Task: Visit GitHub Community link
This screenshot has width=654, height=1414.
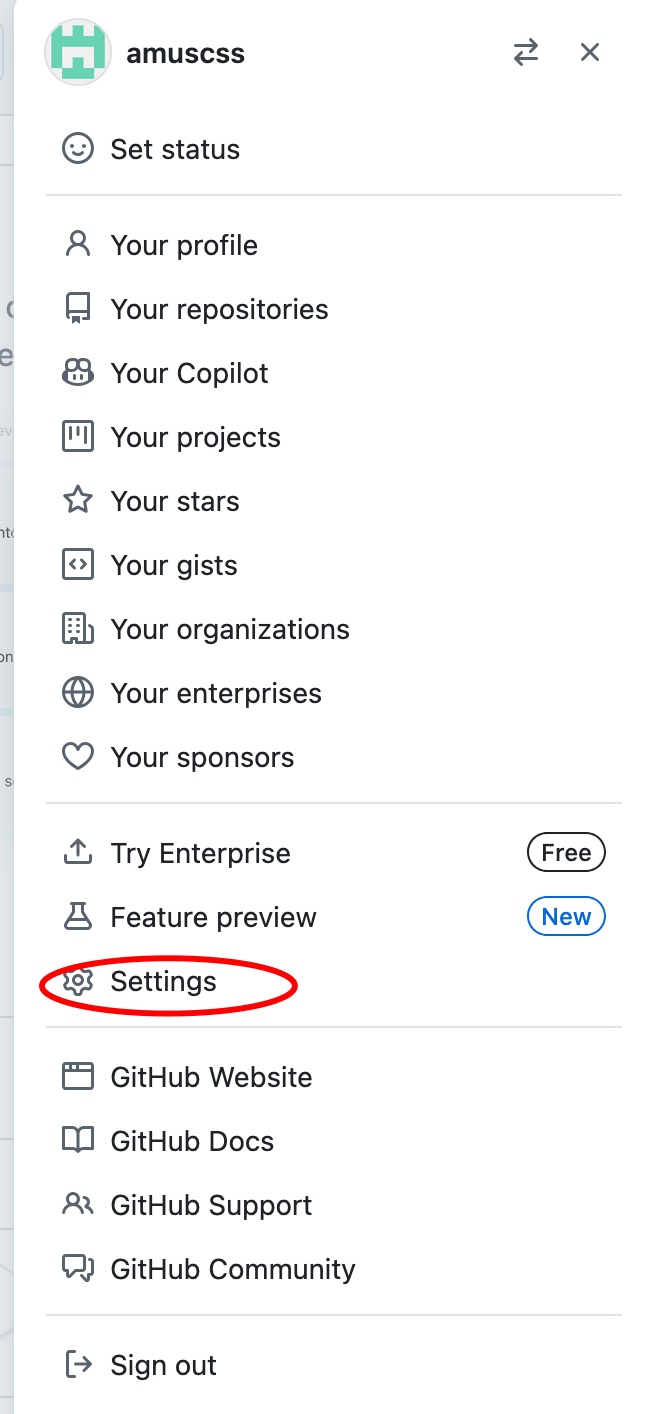Action: coord(233,1269)
